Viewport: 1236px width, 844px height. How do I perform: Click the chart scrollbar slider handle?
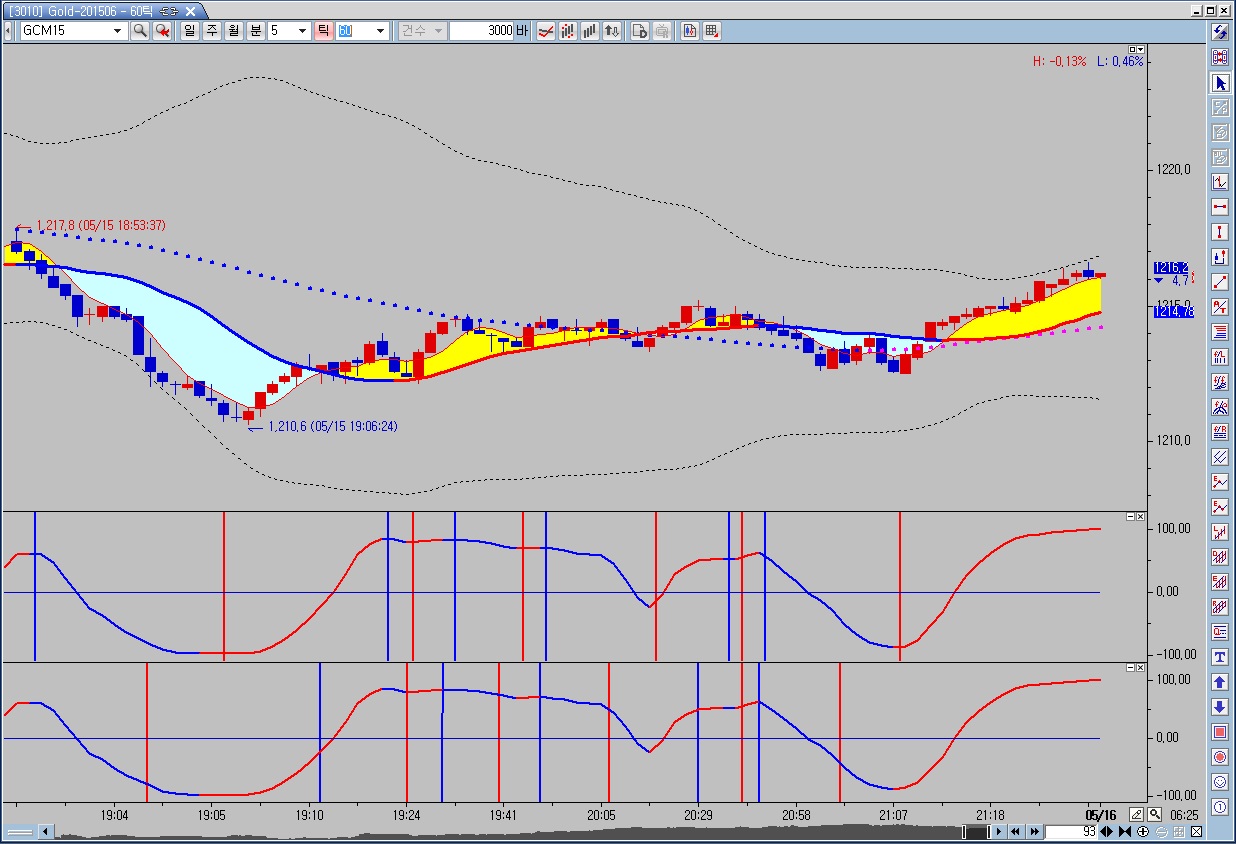[x=974, y=832]
